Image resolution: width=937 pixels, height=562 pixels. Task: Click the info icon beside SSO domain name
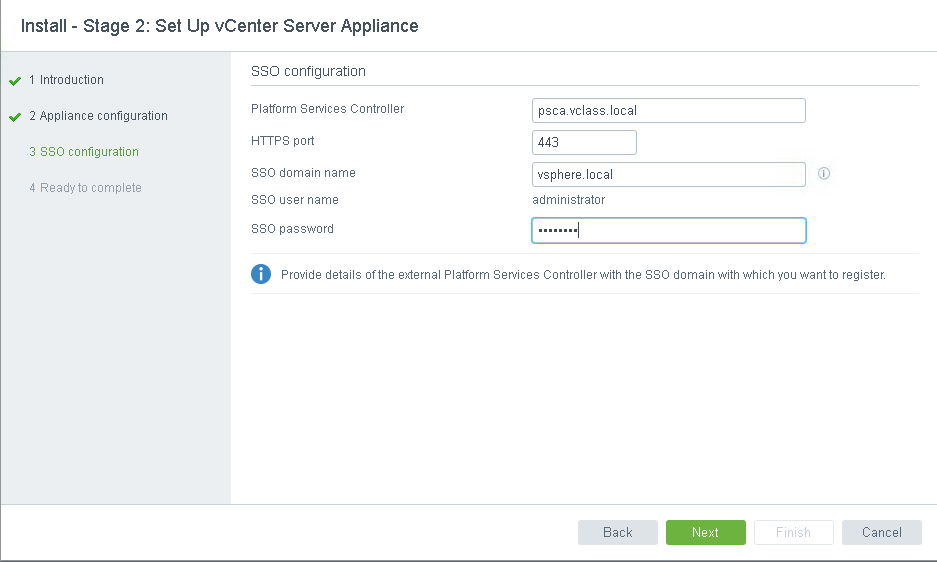(824, 173)
